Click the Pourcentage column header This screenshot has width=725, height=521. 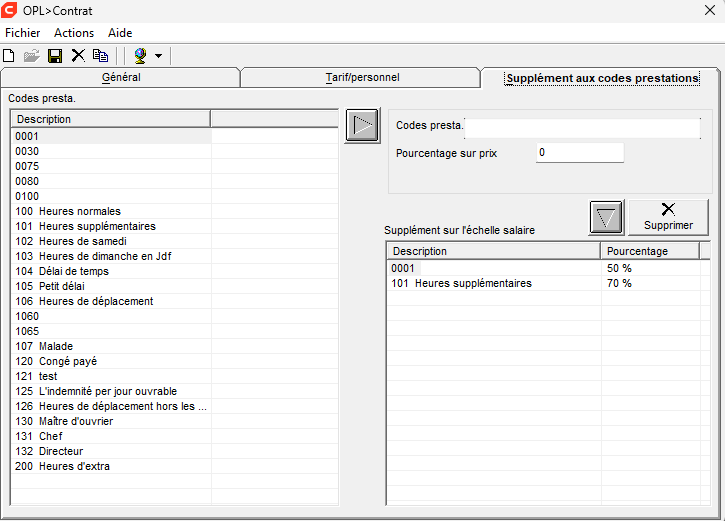pyautogui.click(x=650, y=251)
